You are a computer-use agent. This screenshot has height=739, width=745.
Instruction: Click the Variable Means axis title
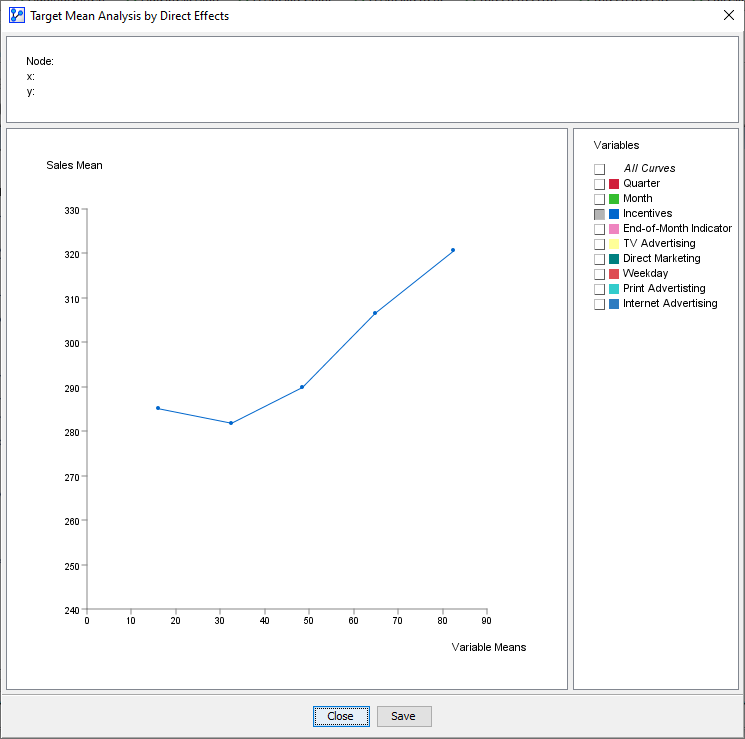pos(488,647)
